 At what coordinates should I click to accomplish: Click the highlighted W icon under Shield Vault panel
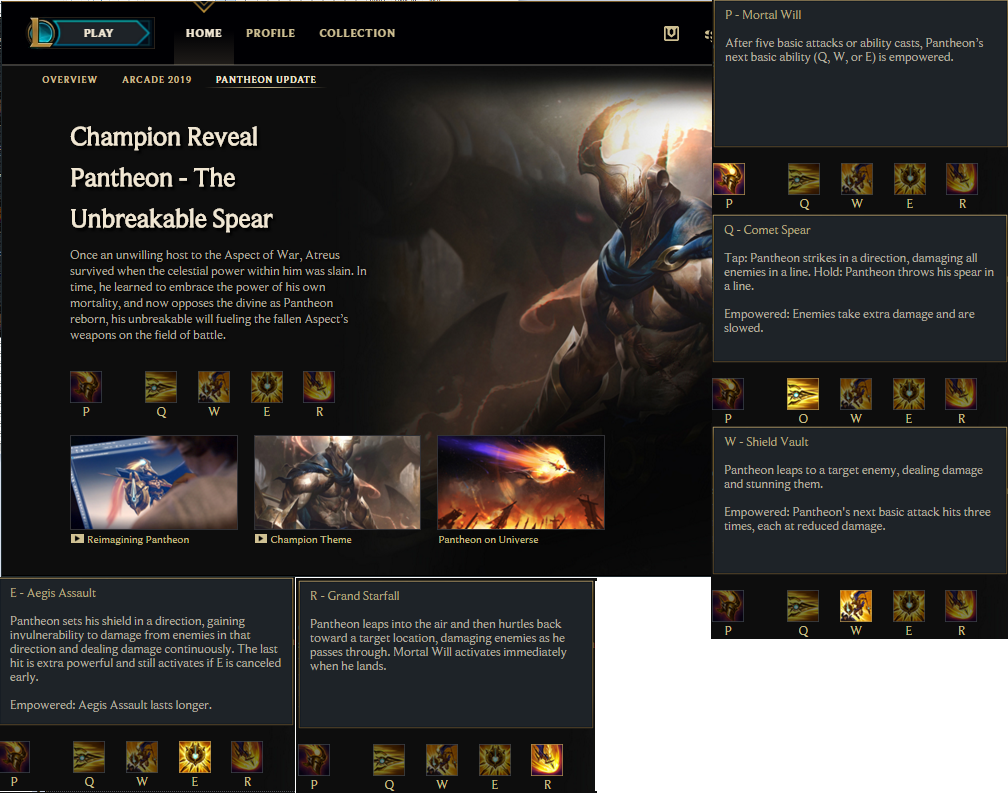(x=856, y=606)
